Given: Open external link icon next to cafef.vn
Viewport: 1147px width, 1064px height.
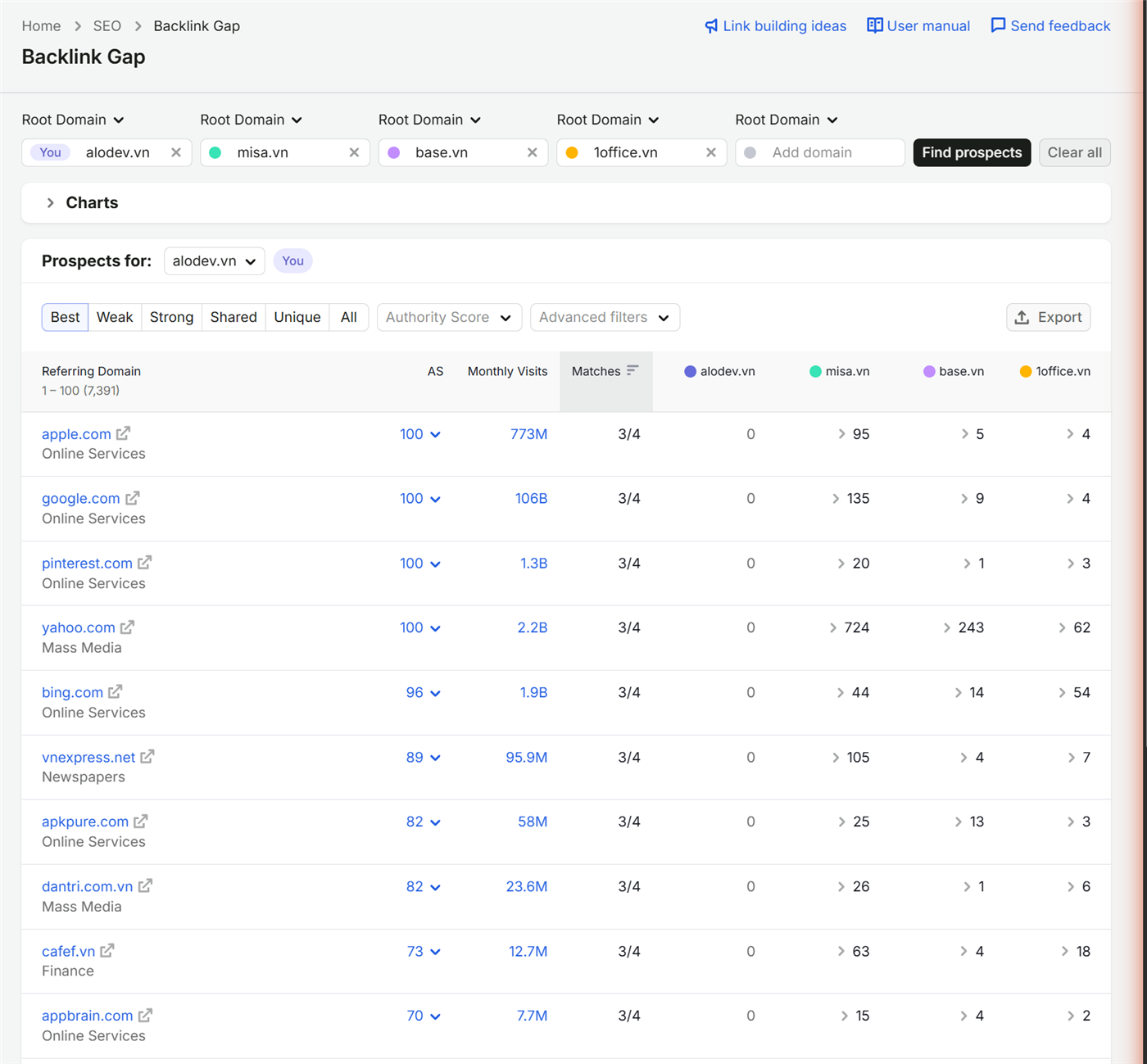Looking at the screenshot, I should pyautogui.click(x=107, y=951).
